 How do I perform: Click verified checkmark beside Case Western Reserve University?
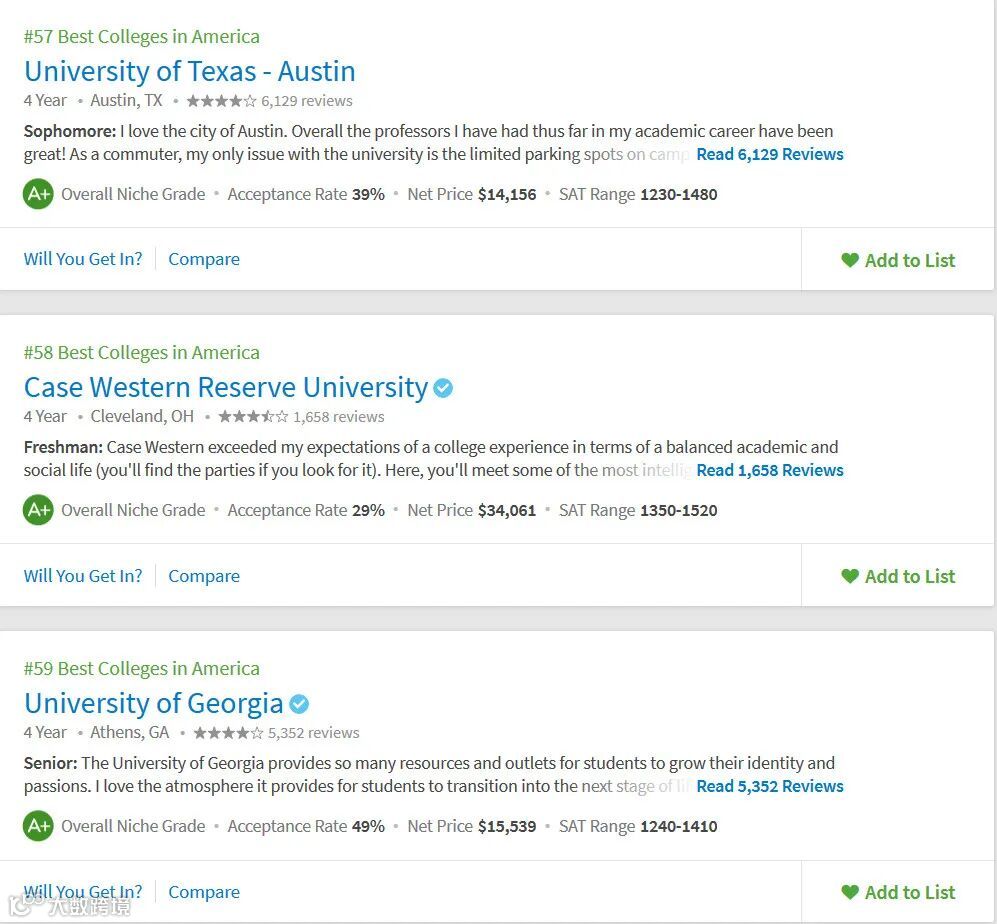tap(443, 388)
